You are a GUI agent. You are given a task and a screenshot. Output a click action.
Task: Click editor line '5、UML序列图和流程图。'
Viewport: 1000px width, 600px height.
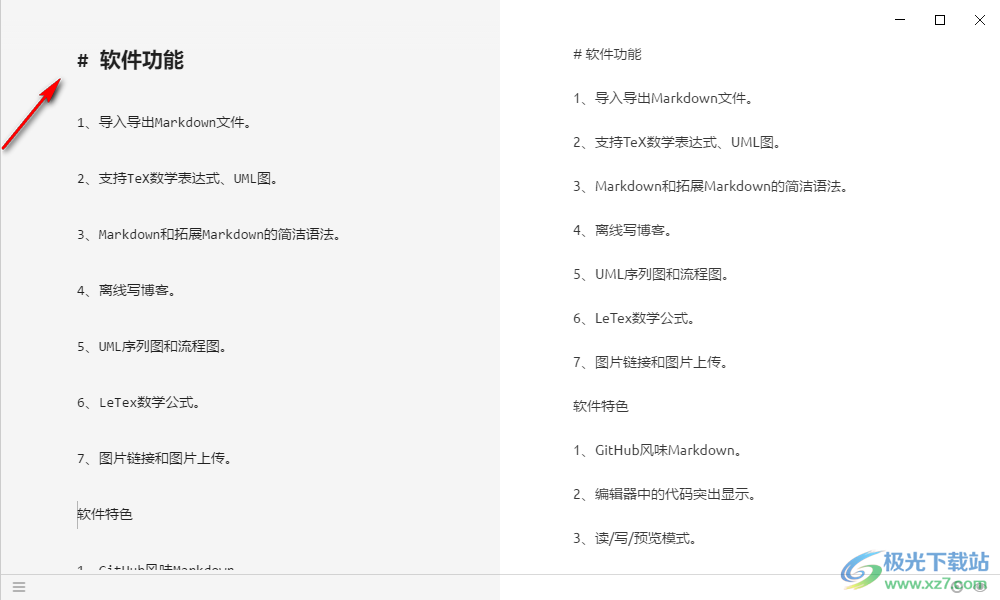click(152, 347)
